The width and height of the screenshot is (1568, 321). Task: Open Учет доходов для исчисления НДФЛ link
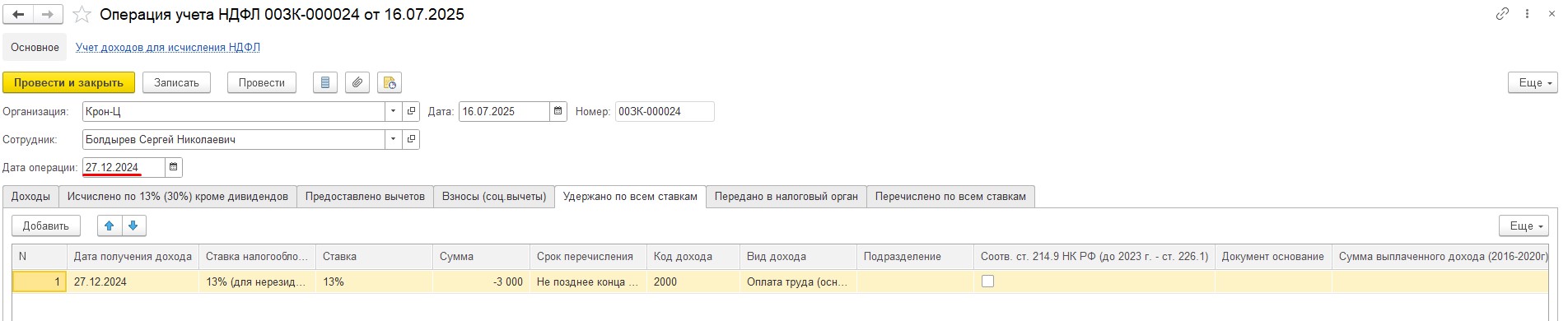[x=168, y=47]
